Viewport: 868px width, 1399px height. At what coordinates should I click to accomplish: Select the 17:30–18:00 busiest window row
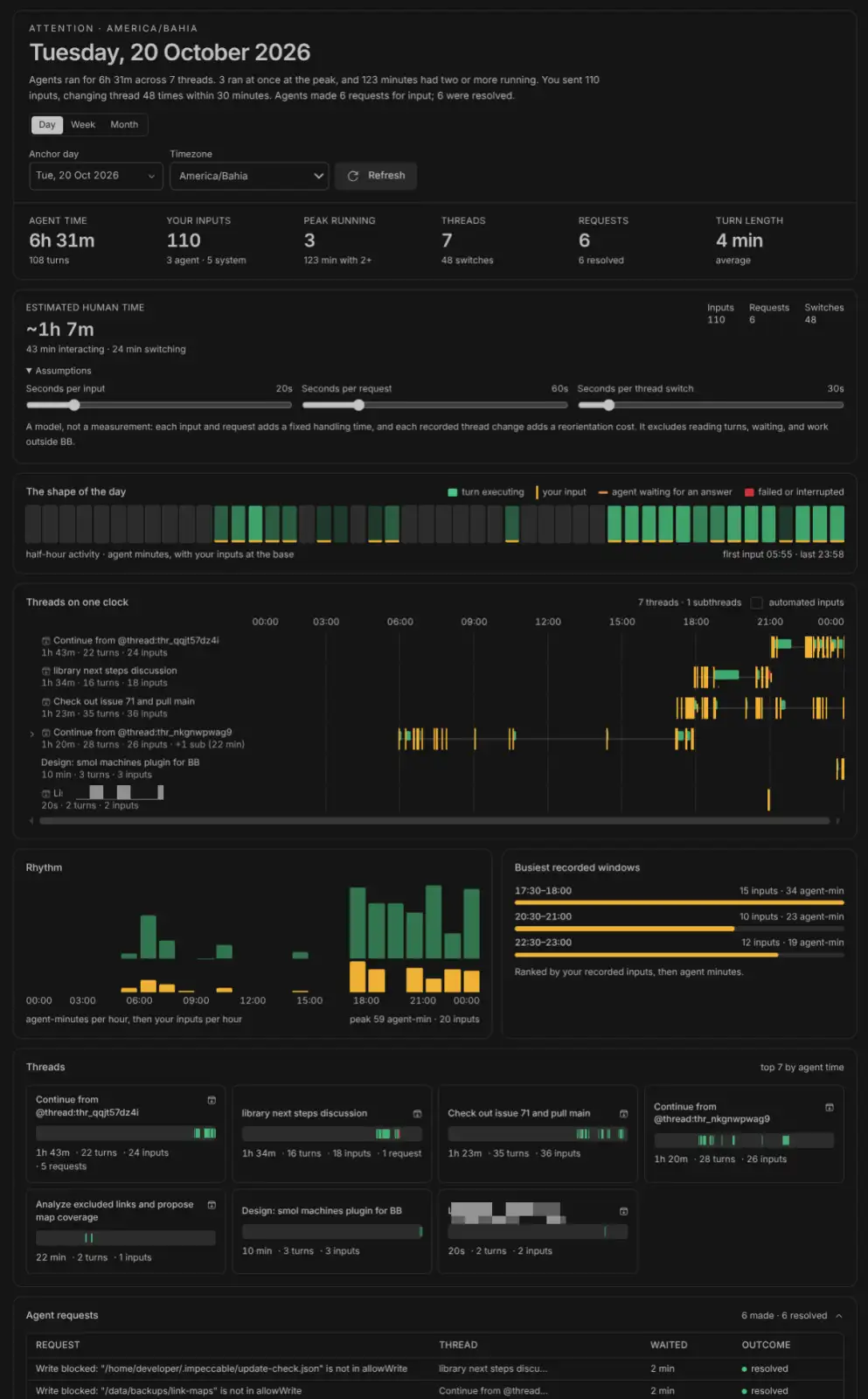[679, 894]
